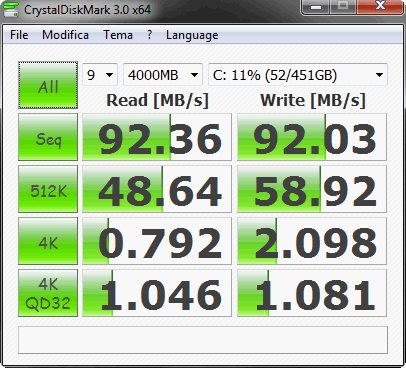Image resolution: width=406 pixels, height=368 pixels.
Task: Open the Modifica menu
Action: [65, 35]
